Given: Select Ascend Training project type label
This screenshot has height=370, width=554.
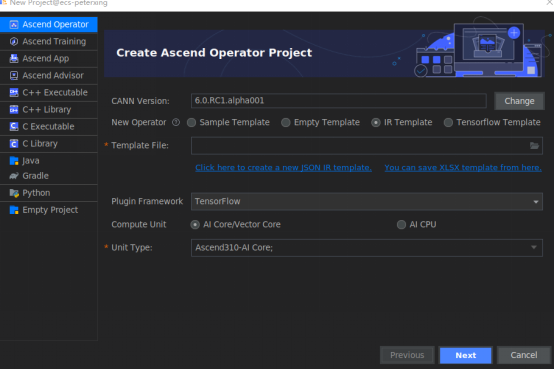Looking at the screenshot, I should pos(54,41).
